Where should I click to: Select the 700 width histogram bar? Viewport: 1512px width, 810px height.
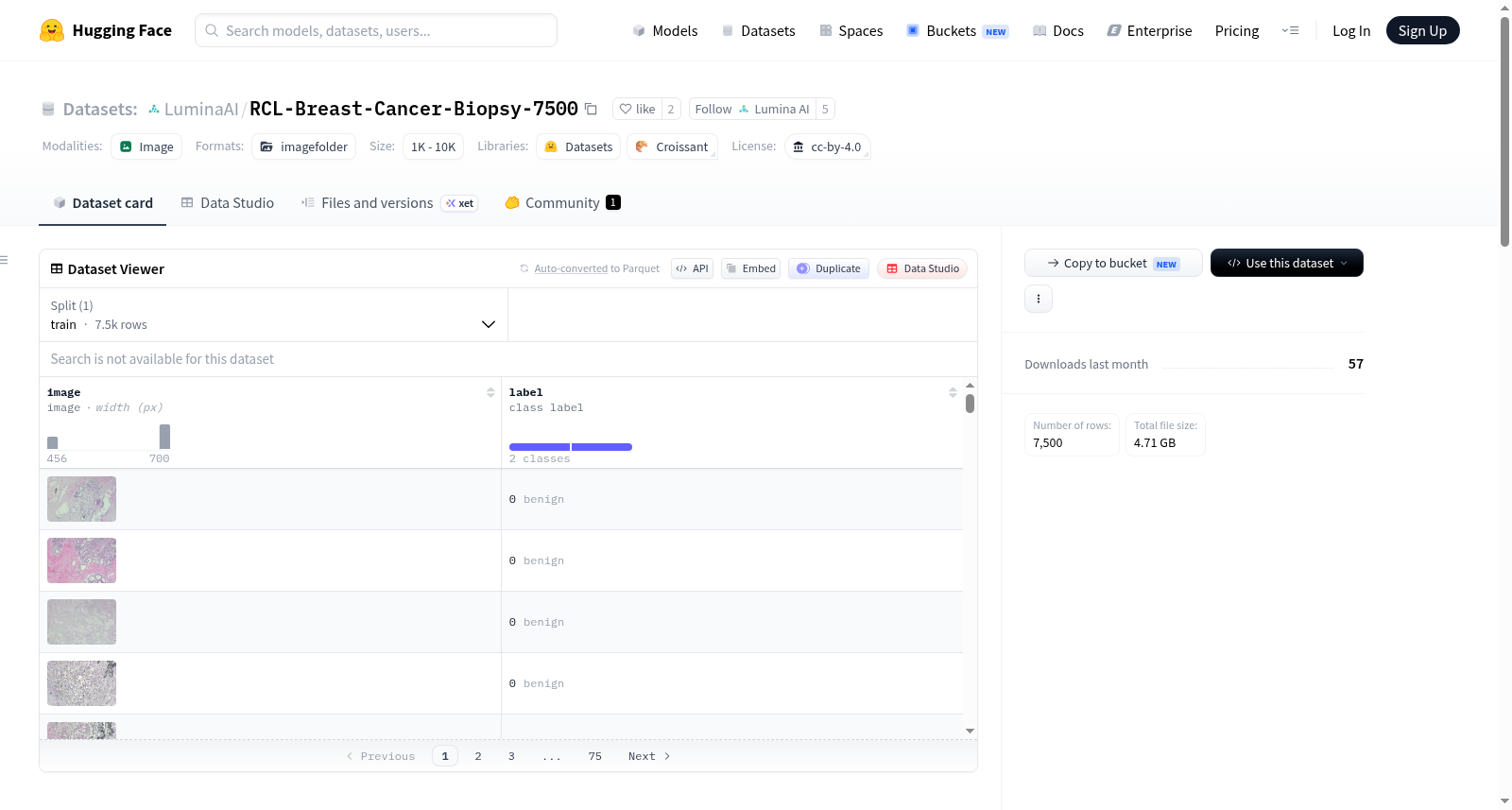click(x=164, y=436)
